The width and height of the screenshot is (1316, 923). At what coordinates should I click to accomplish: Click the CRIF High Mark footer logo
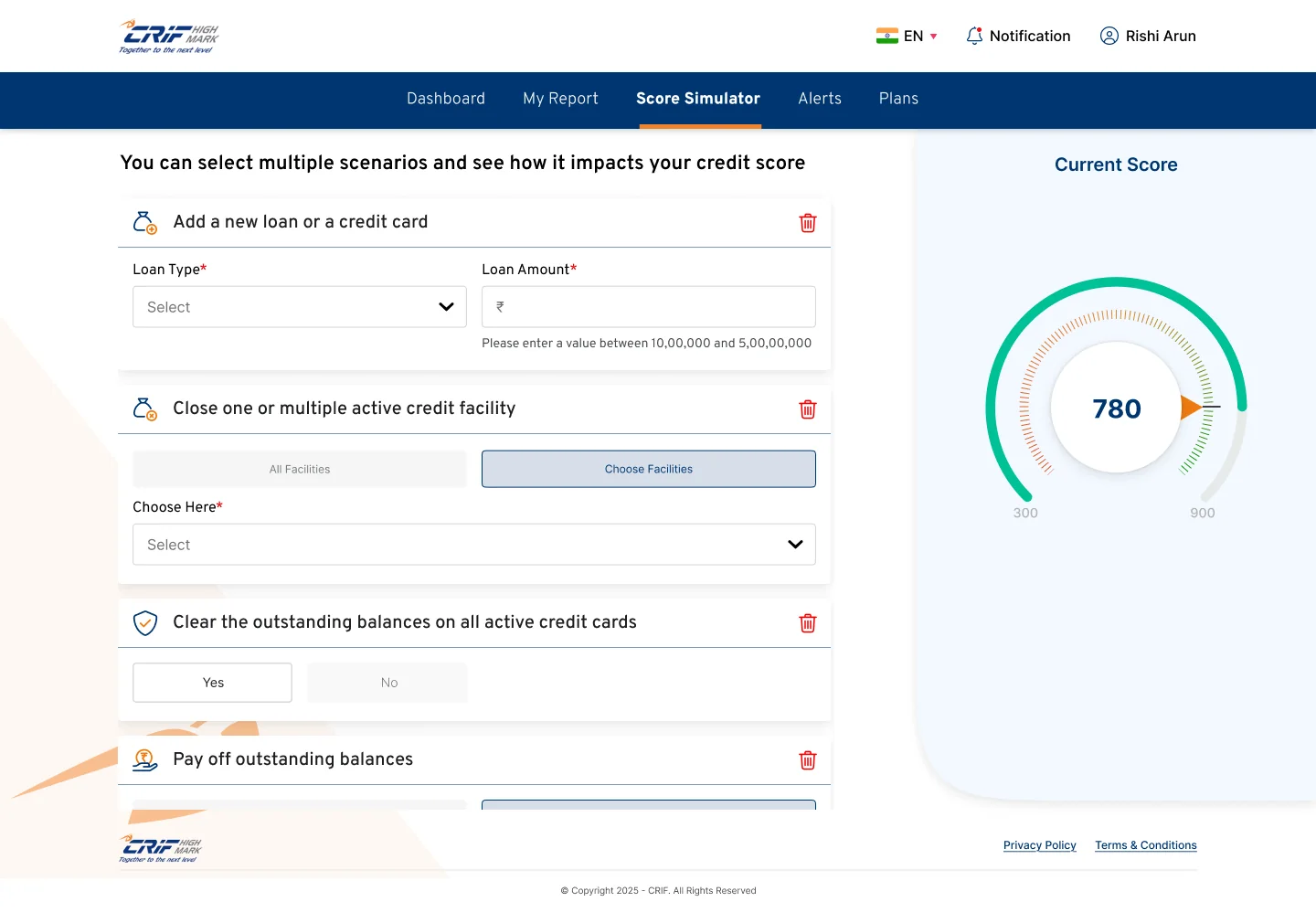[x=160, y=849]
